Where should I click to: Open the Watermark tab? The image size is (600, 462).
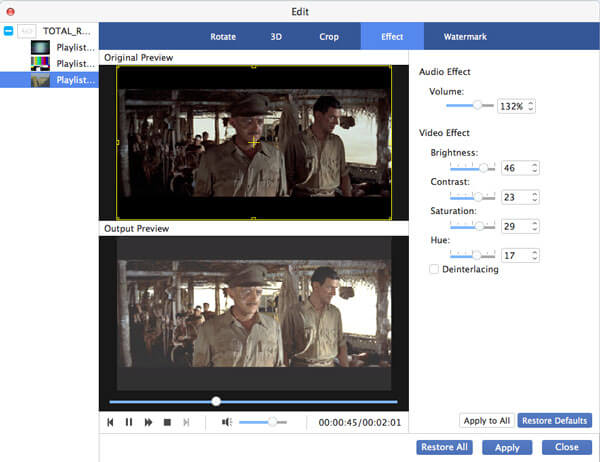[x=465, y=37]
